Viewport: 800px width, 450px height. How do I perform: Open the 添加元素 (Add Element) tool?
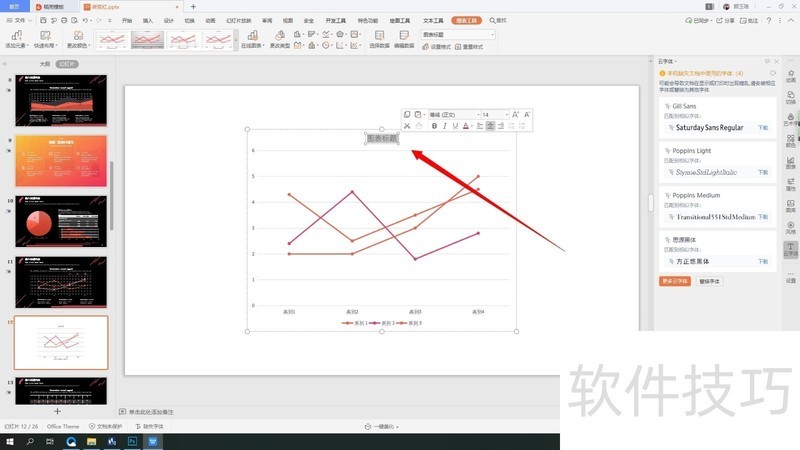pyautogui.click(x=17, y=39)
